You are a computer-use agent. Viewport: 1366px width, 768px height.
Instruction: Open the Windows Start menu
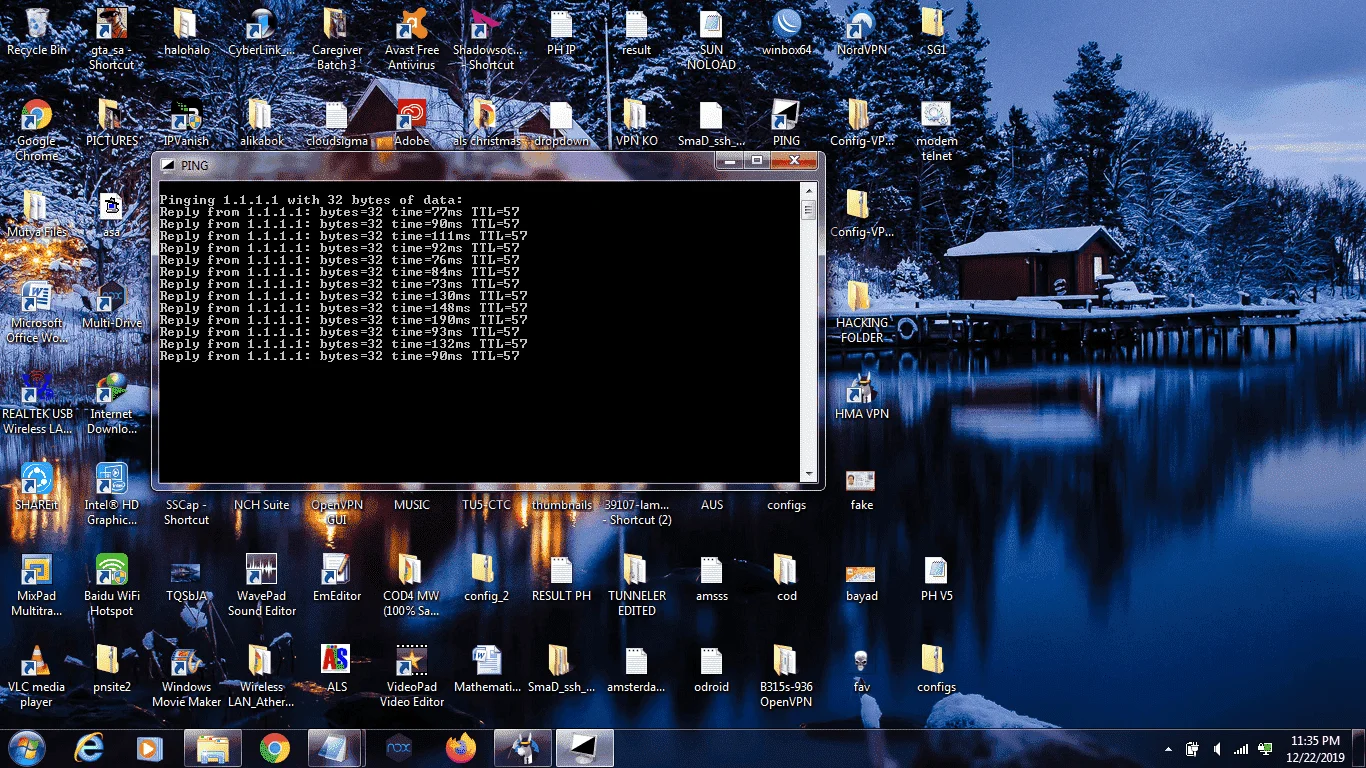coord(27,748)
